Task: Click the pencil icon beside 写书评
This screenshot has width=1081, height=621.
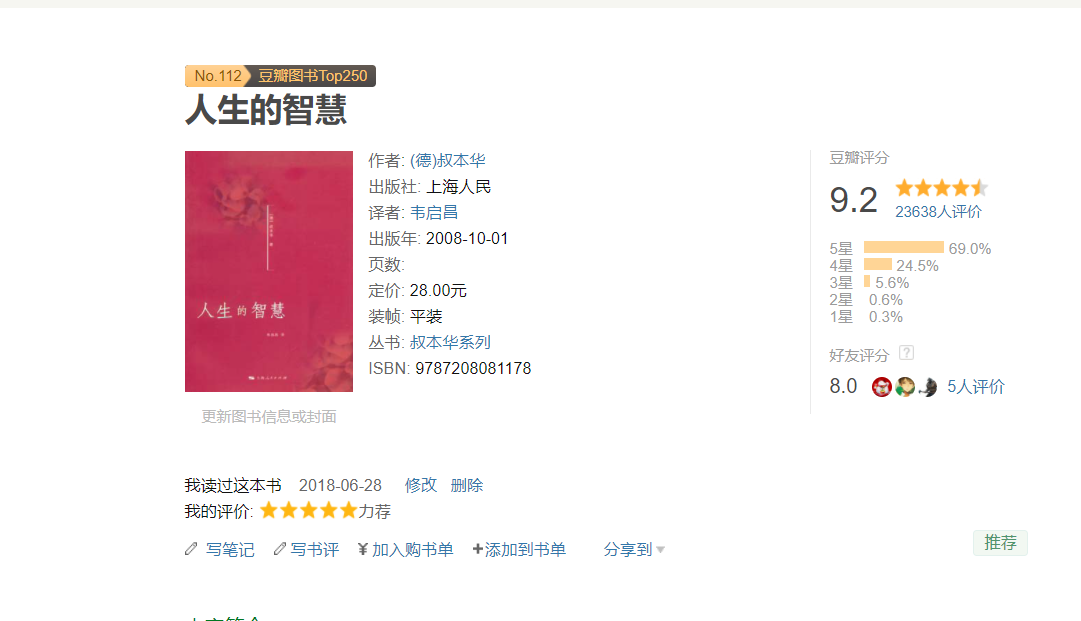Action: [x=279, y=549]
